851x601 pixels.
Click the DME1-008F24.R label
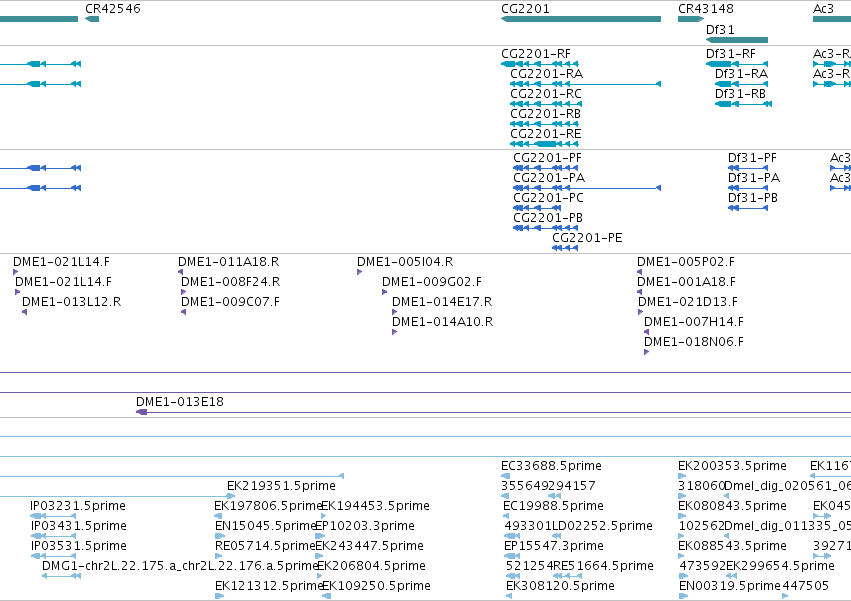click(x=231, y=282)
